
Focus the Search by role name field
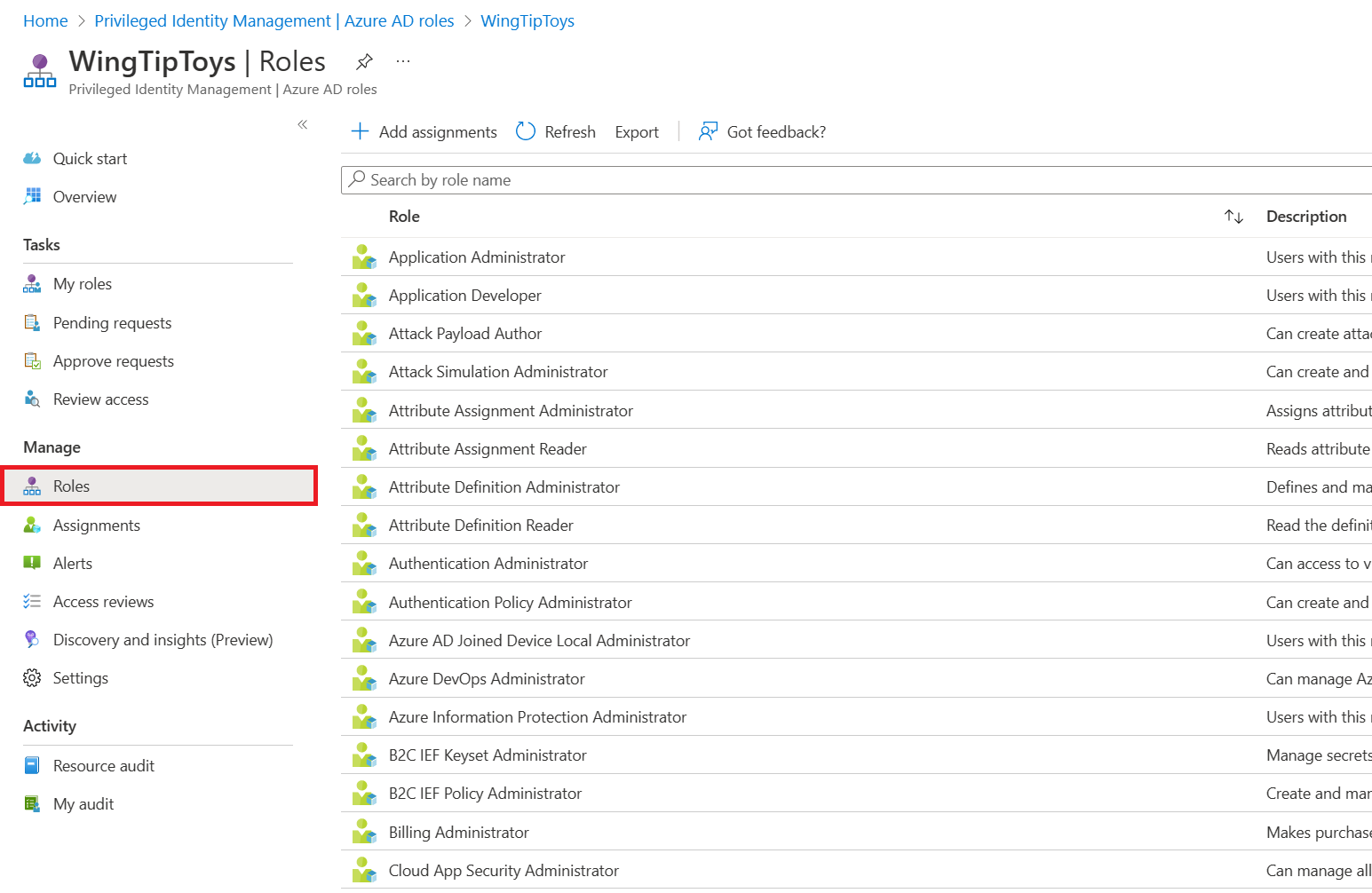(856, 179)
